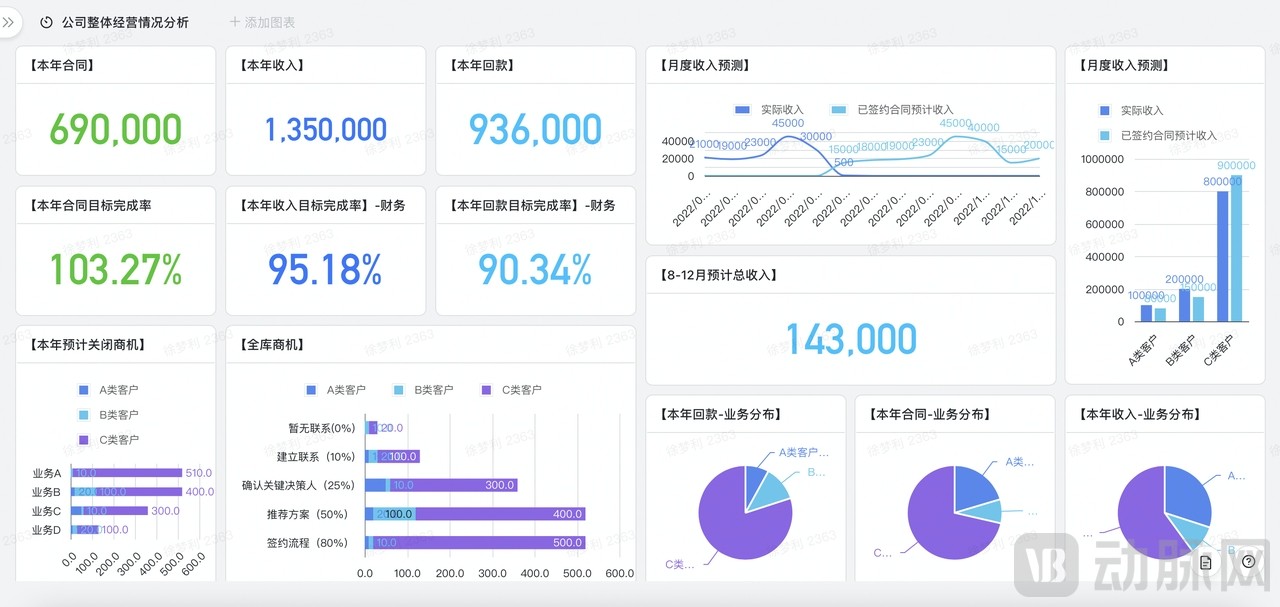Screen dimensions: 1280x607
Task: Expand the collapsed sidebar with double-chevron
Action: tap(9, 22)
